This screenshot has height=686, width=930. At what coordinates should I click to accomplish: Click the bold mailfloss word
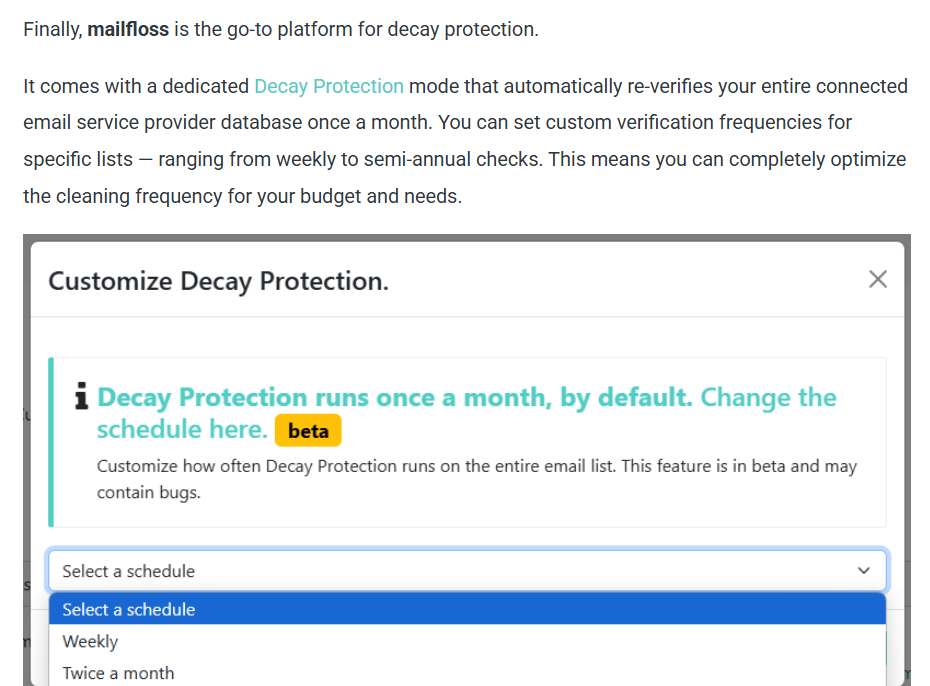point(128,29)
